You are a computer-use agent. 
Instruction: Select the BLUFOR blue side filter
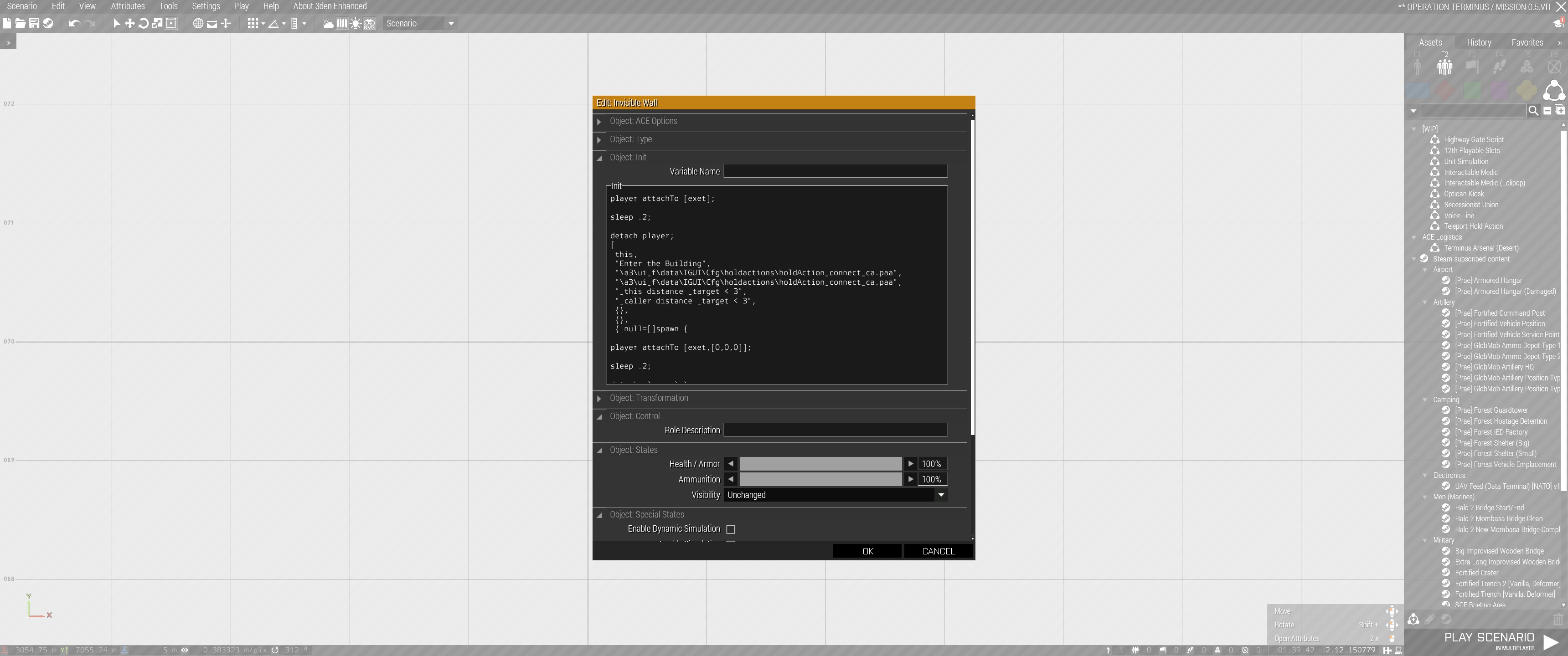pyautogui.click(x=1418, y=91)
